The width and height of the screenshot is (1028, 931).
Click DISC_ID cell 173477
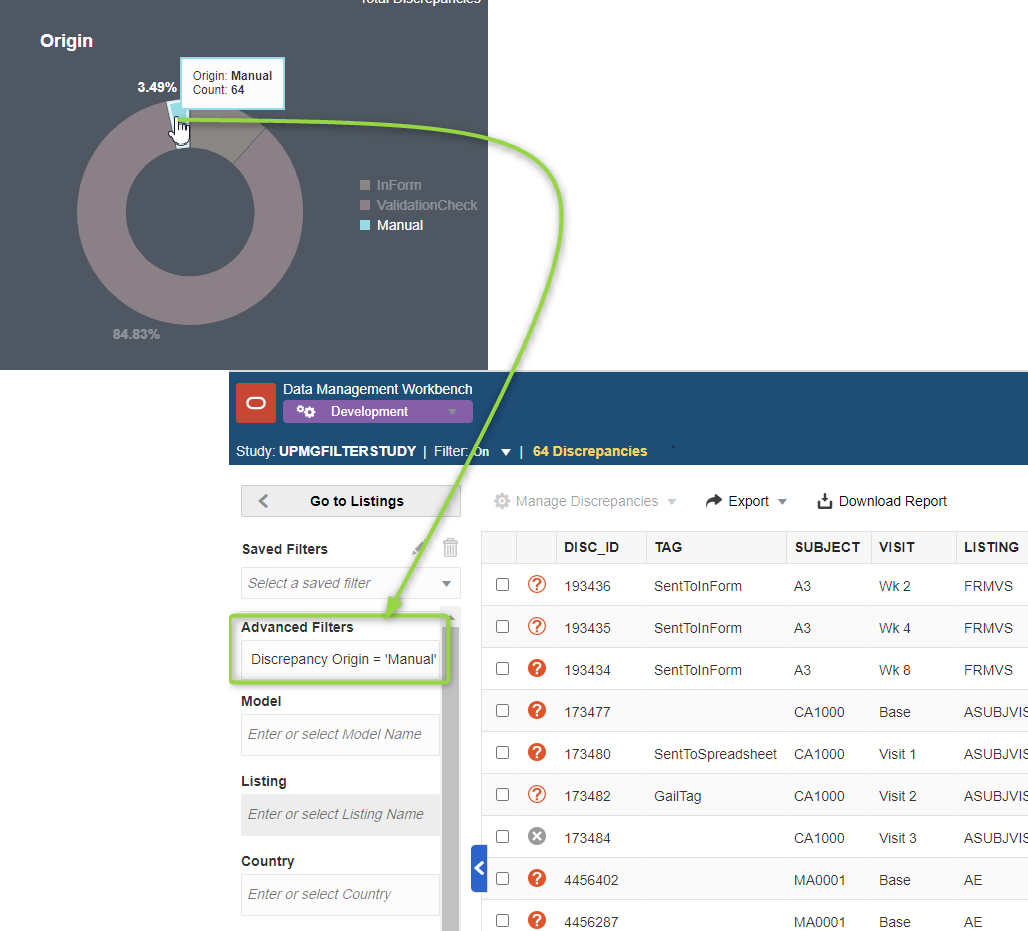(587, 712)
